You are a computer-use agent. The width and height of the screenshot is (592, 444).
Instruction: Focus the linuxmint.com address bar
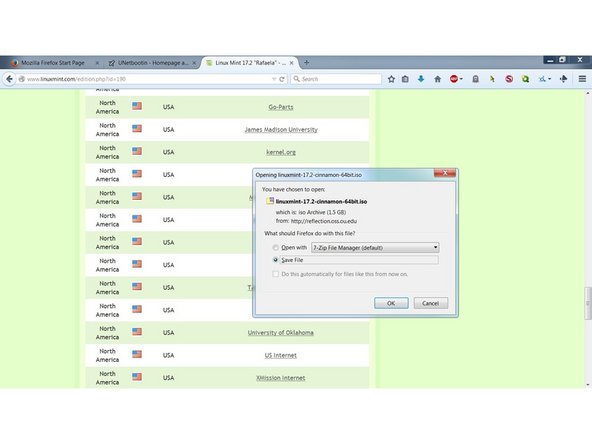click(x=147, y=79)
